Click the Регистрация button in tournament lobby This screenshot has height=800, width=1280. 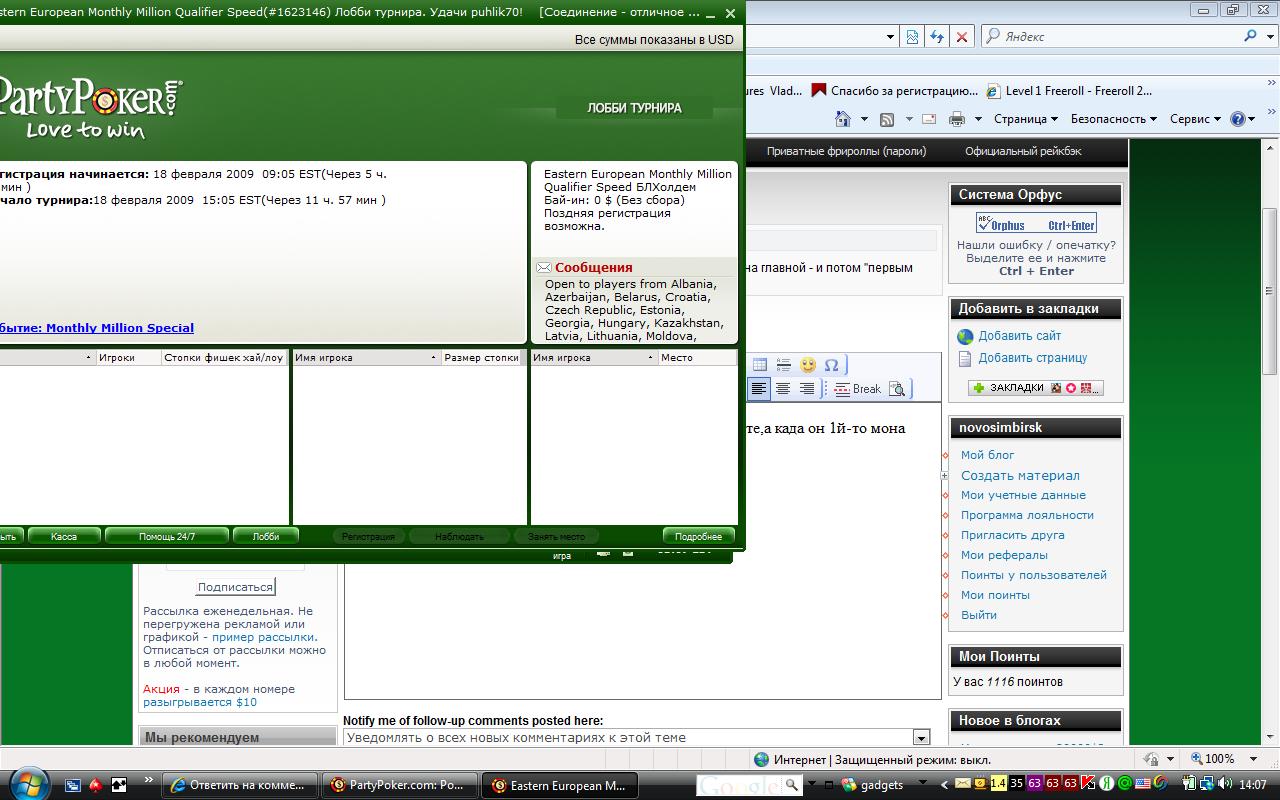(368, 537)
